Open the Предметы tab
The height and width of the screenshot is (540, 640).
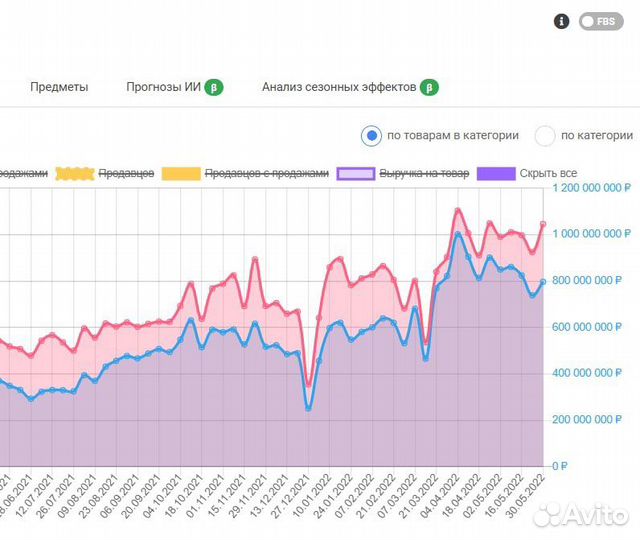point(59,87)
